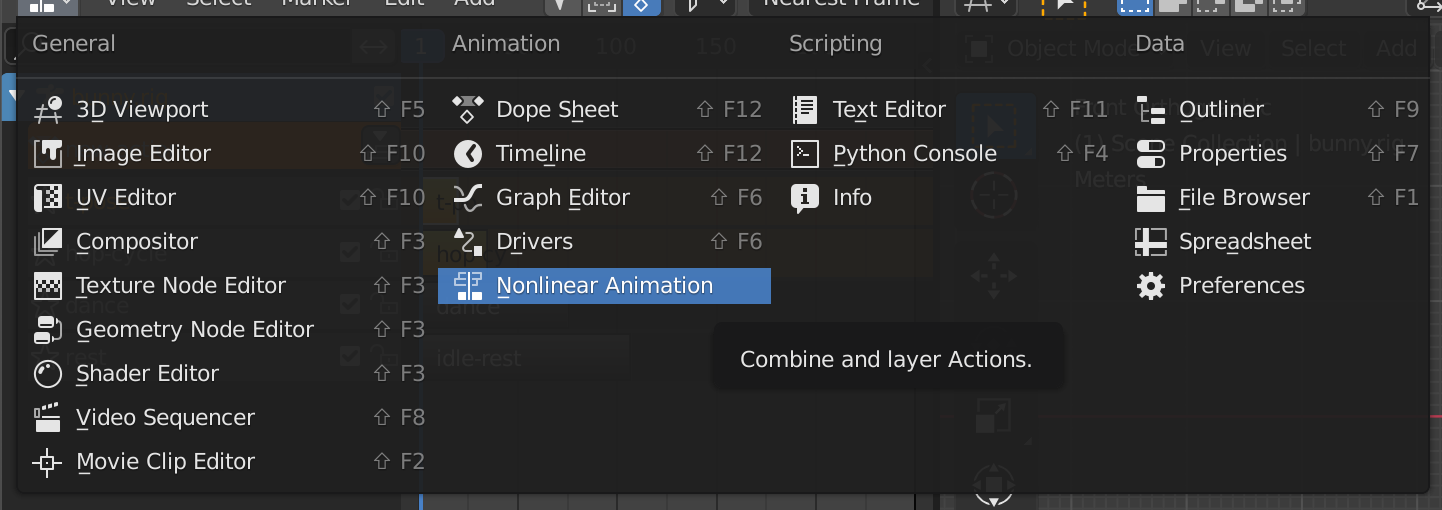Click the Dope Sheet diamond icon
Viewport: 1442px width, 510px height.
468,110
